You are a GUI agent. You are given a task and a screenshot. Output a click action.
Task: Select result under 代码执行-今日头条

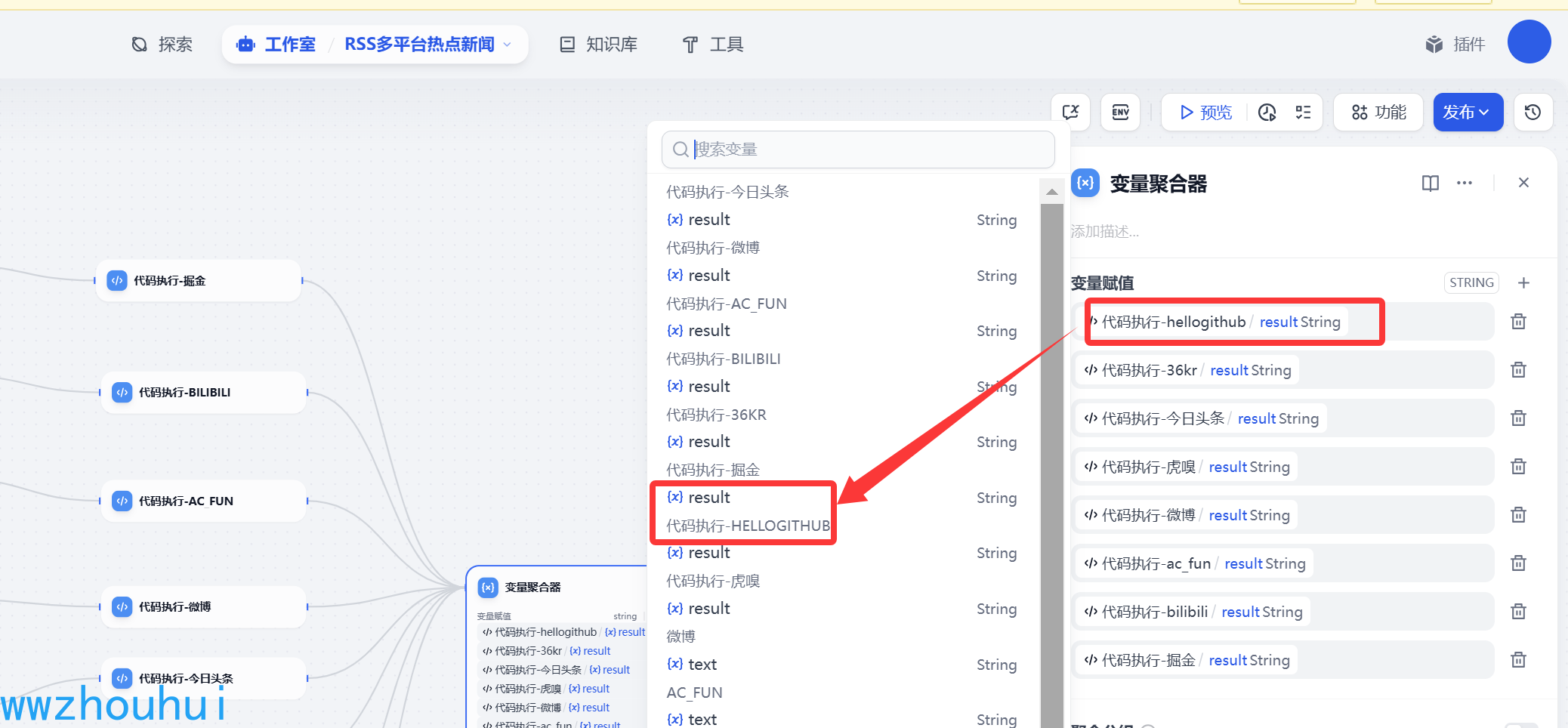[x=841, y=220]
